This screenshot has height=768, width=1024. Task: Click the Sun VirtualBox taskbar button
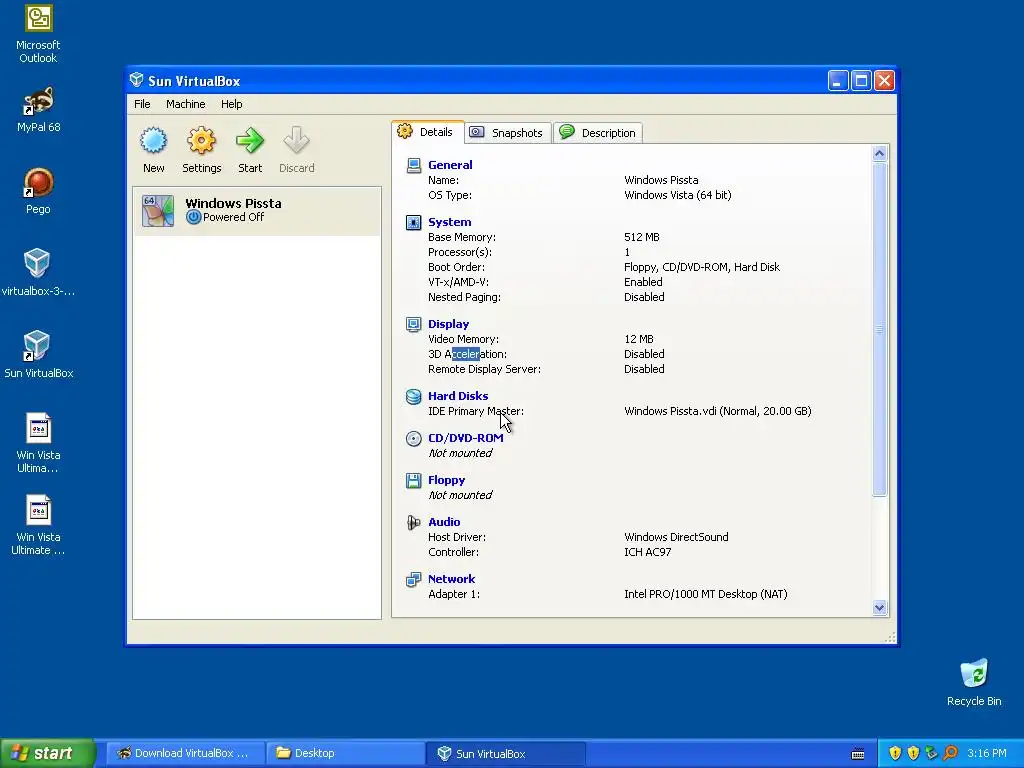point(505,753)
